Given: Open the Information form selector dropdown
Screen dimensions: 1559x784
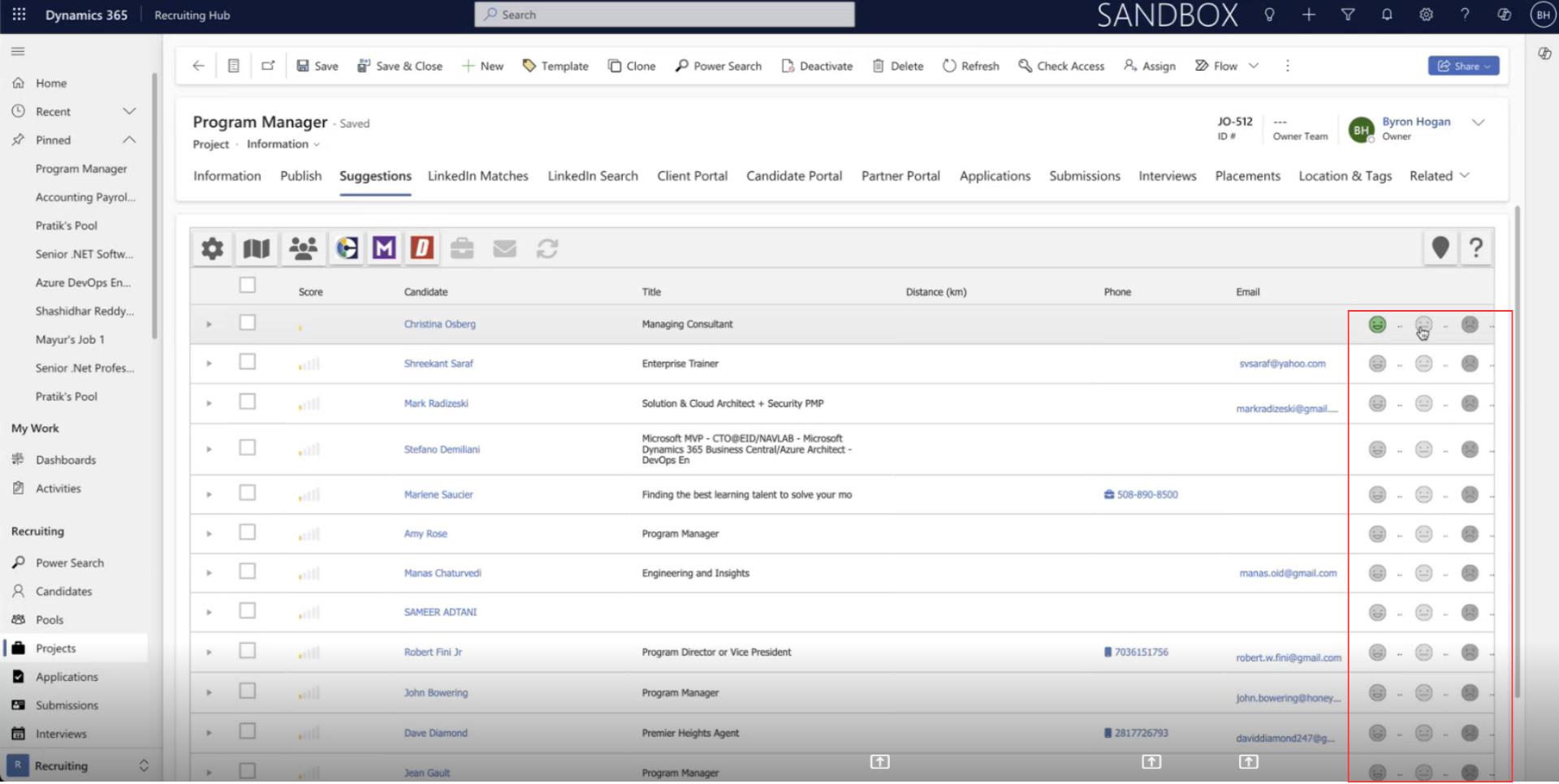Looking at the screenshot, I should point(283,144).
